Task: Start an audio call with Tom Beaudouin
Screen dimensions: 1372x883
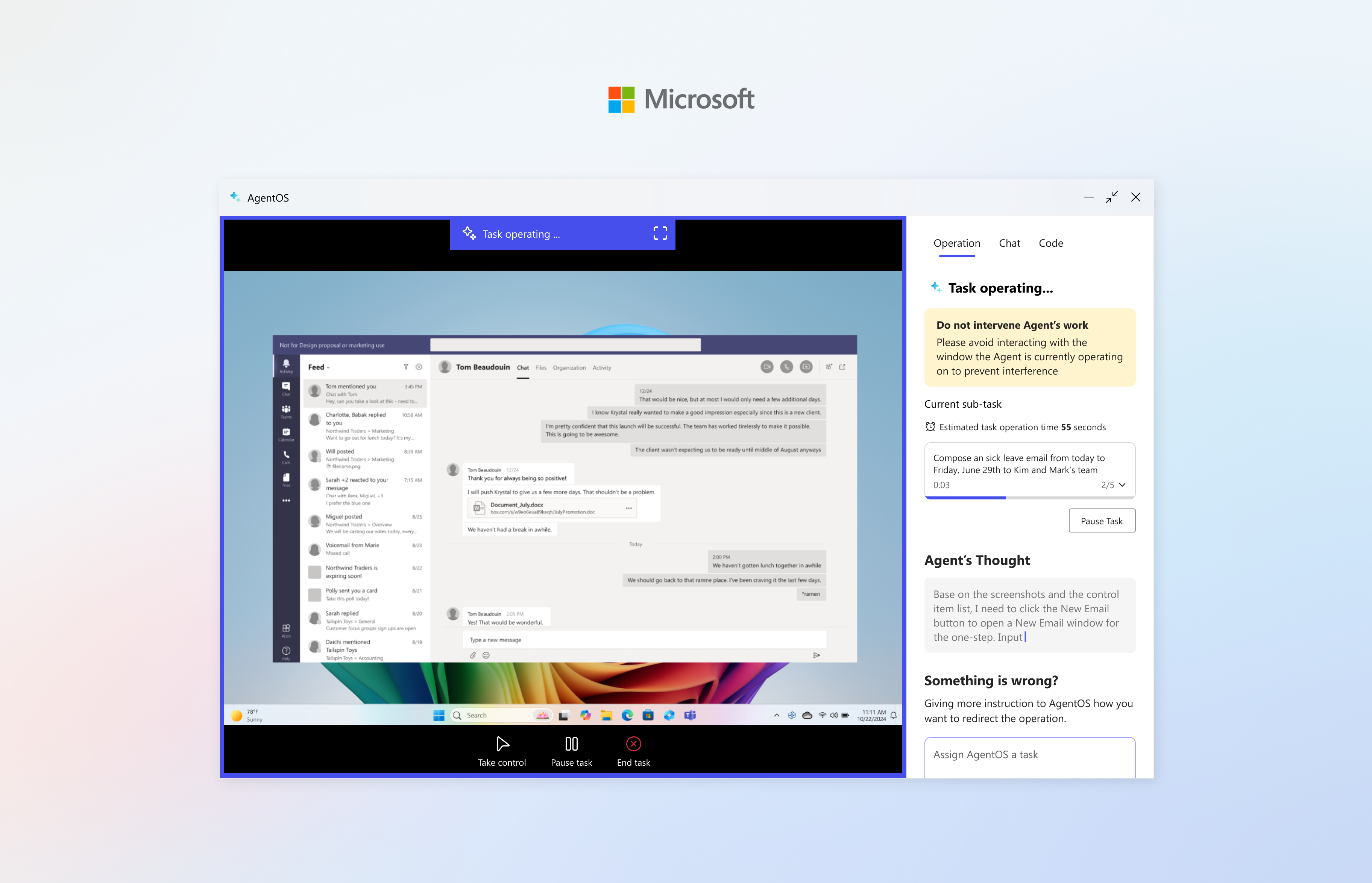Action: tap(787, 367)
